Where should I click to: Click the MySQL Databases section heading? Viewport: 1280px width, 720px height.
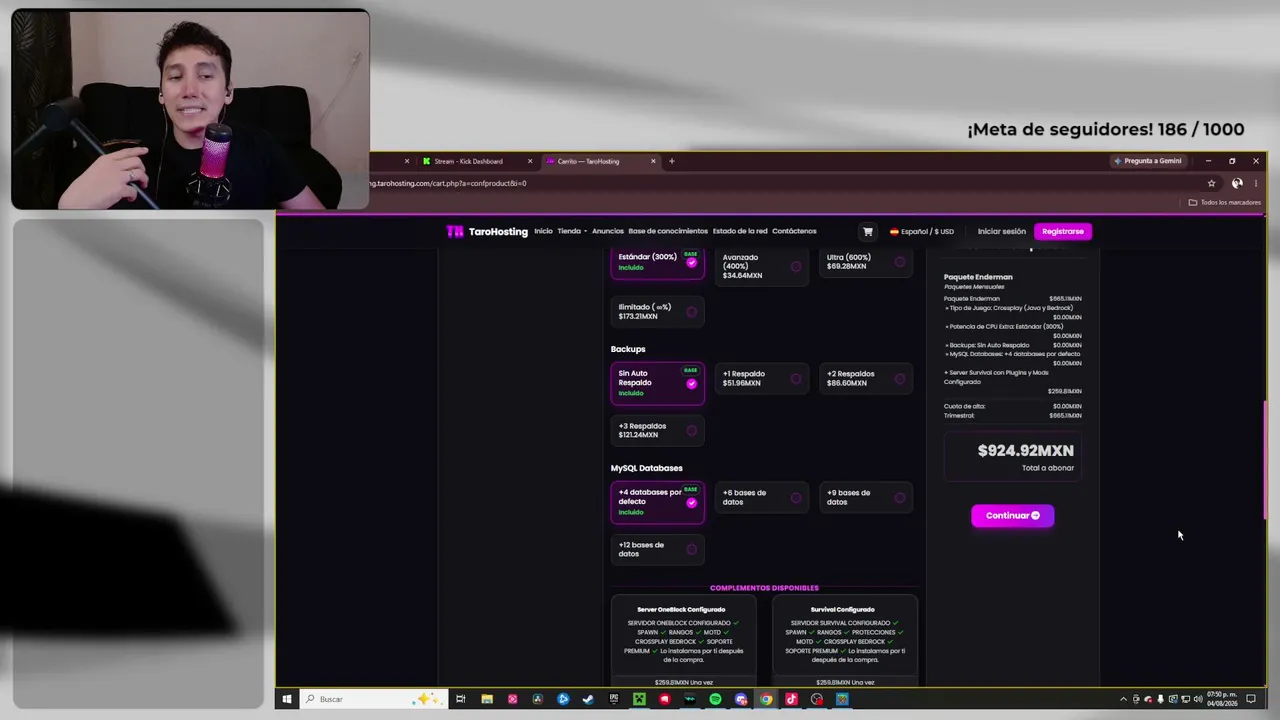click(x=646, y=468)
